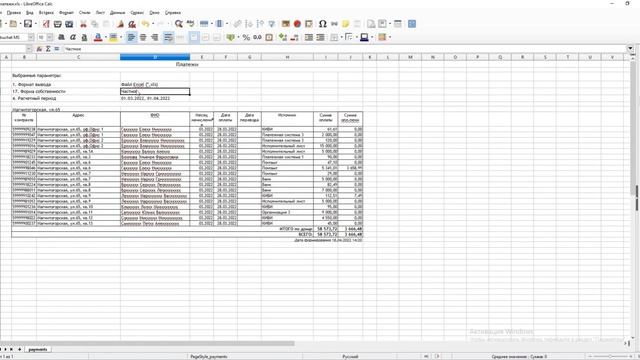Click the Print Preview icon

coord(69,24)
